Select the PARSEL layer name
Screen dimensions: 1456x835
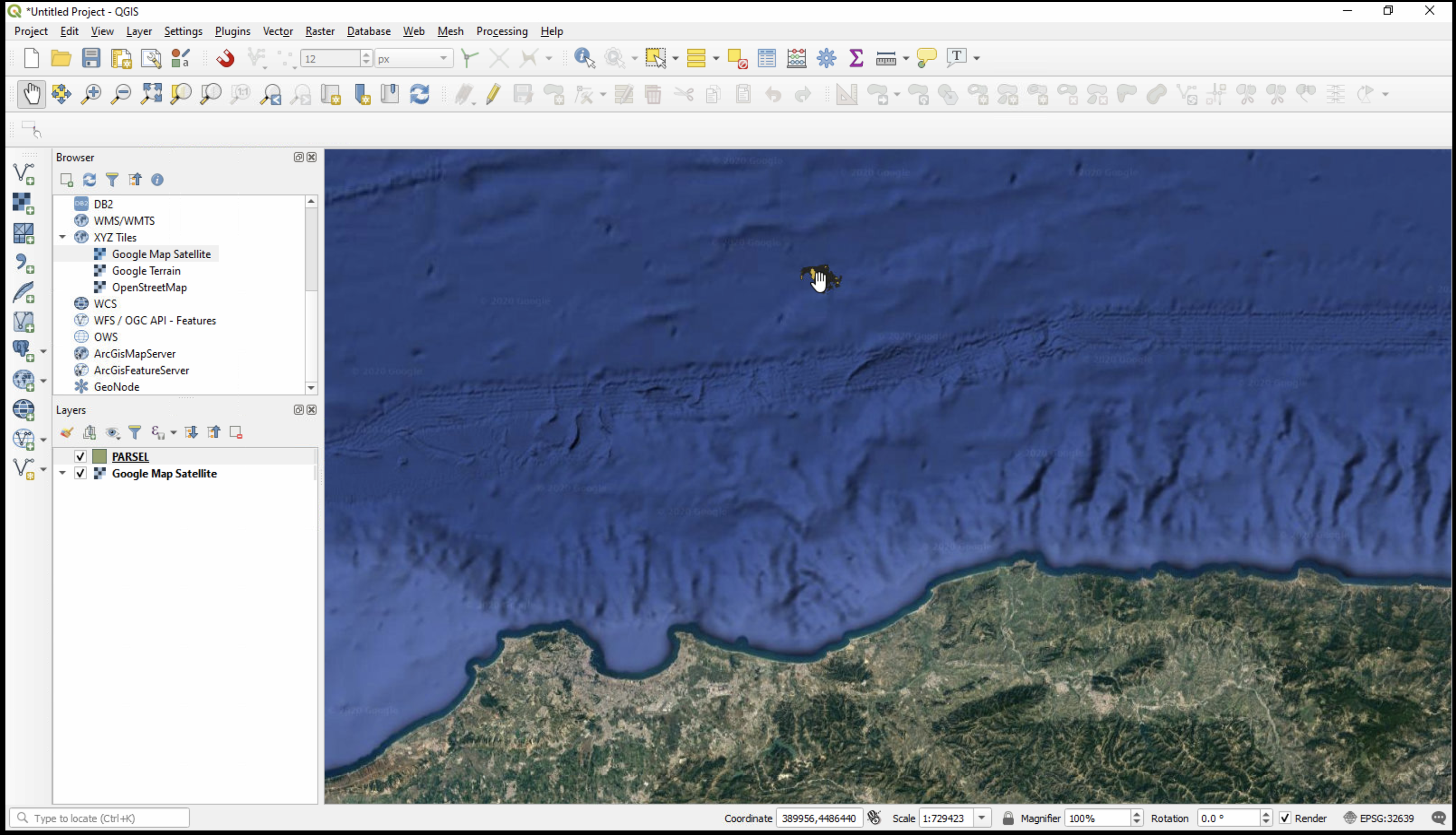coord(130,456)
